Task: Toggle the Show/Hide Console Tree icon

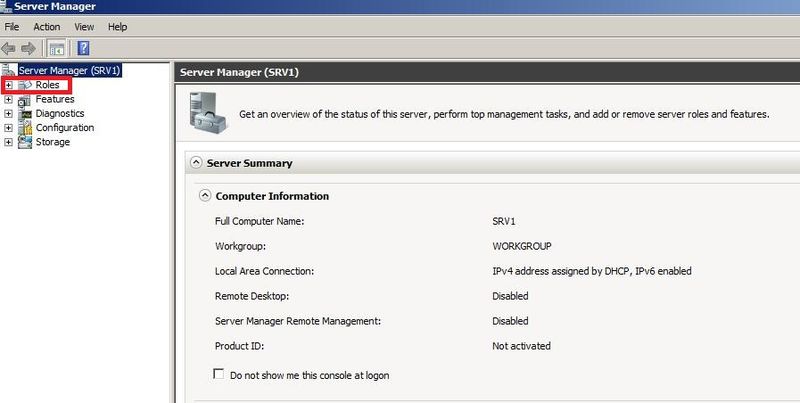Action: point(56,48)
